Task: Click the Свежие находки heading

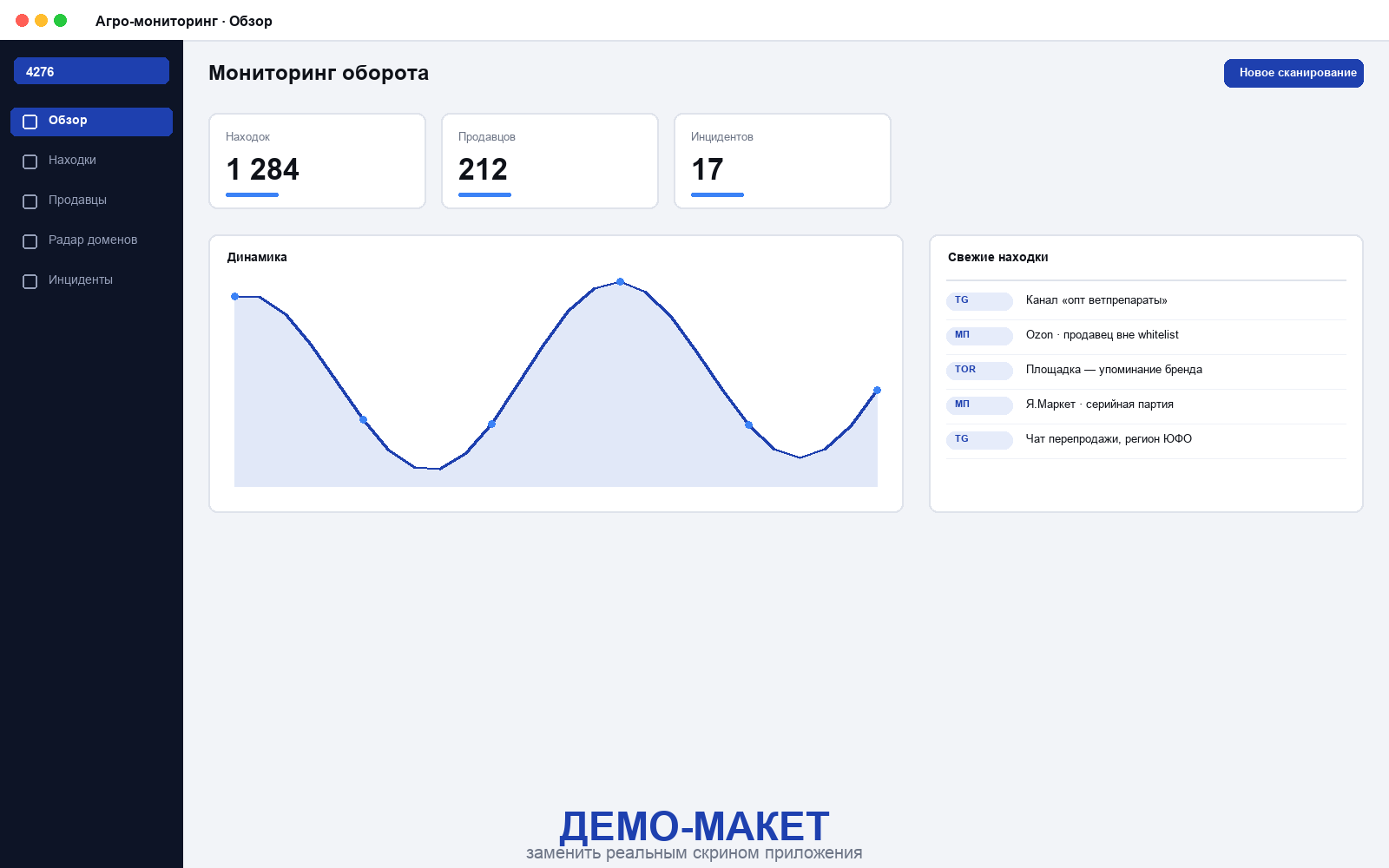Action: [x=997, y=257]
